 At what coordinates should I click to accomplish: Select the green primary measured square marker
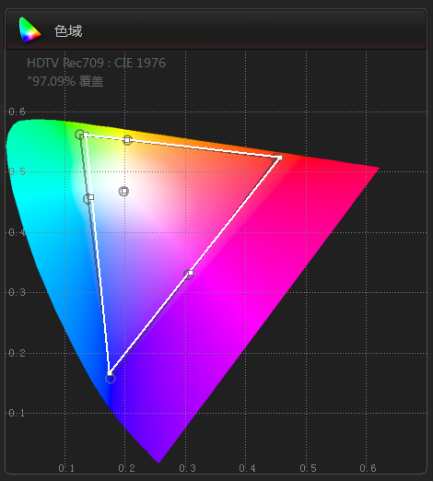coord(85,135)
